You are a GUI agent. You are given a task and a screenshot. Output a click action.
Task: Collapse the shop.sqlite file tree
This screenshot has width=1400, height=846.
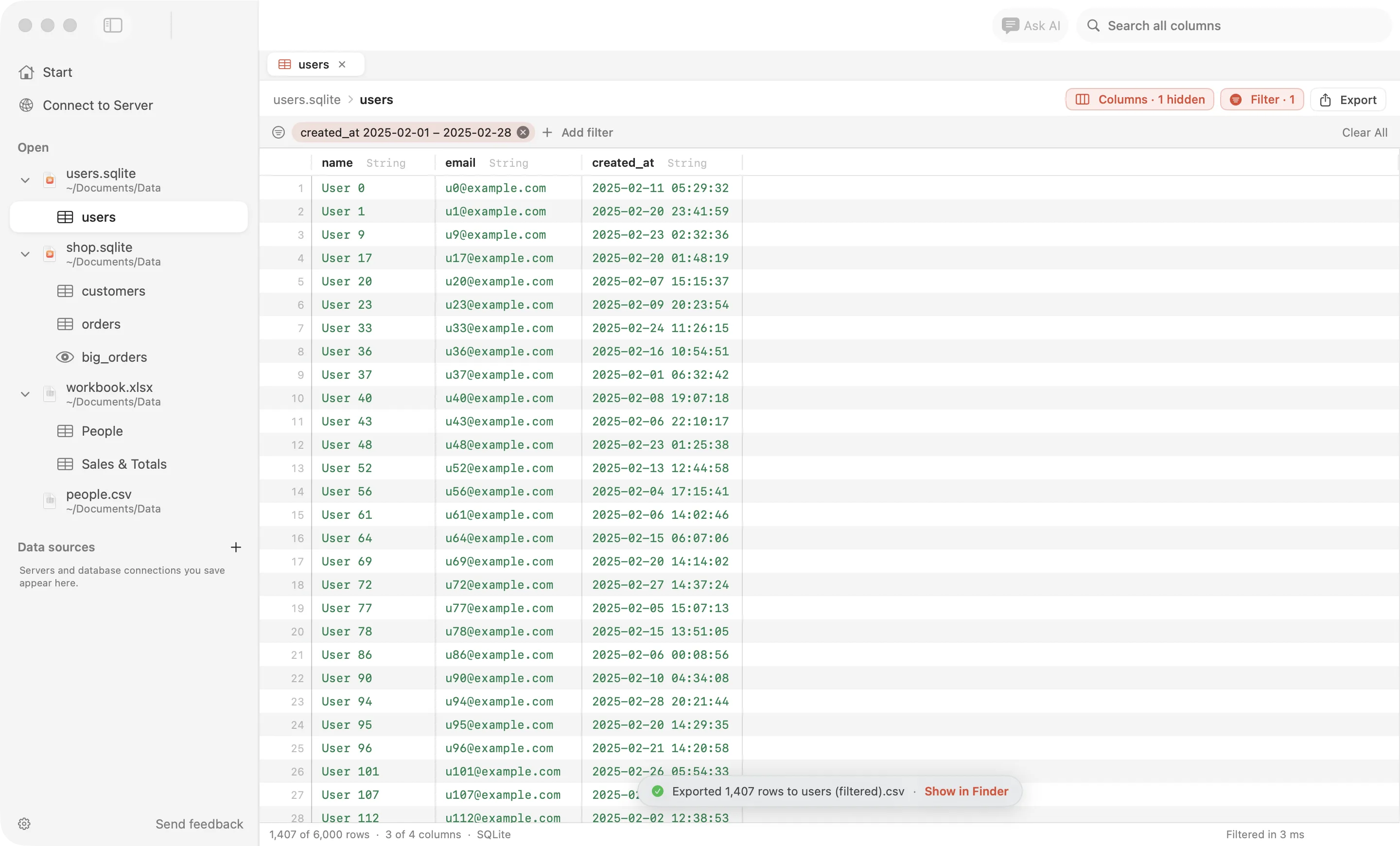pos(25,255)
